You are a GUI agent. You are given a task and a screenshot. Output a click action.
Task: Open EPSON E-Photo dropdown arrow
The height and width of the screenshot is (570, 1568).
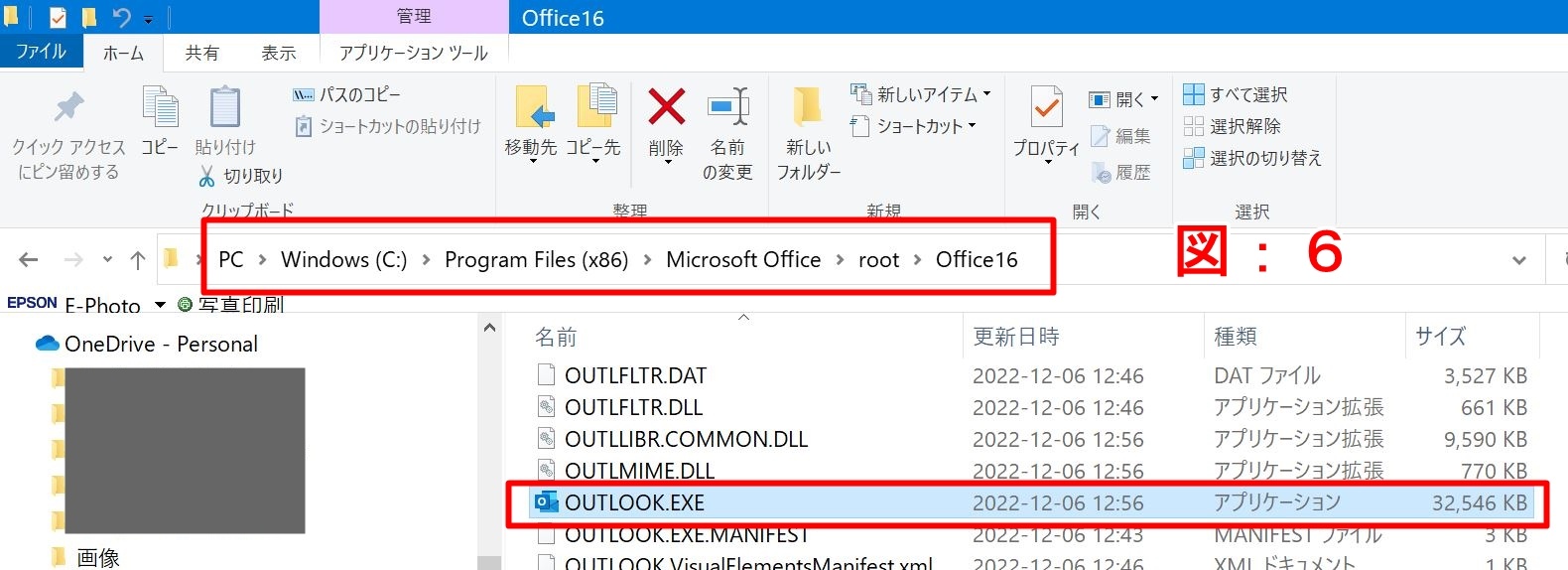pyautogui.click(x=160, y=305)
